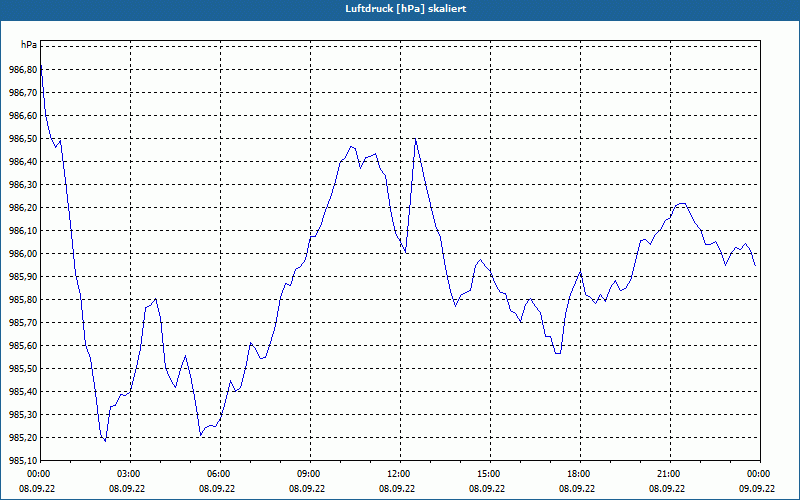Click the 986,00 y-axis label
The width and height of the screenshot is (800, 500).
(23, 254)
